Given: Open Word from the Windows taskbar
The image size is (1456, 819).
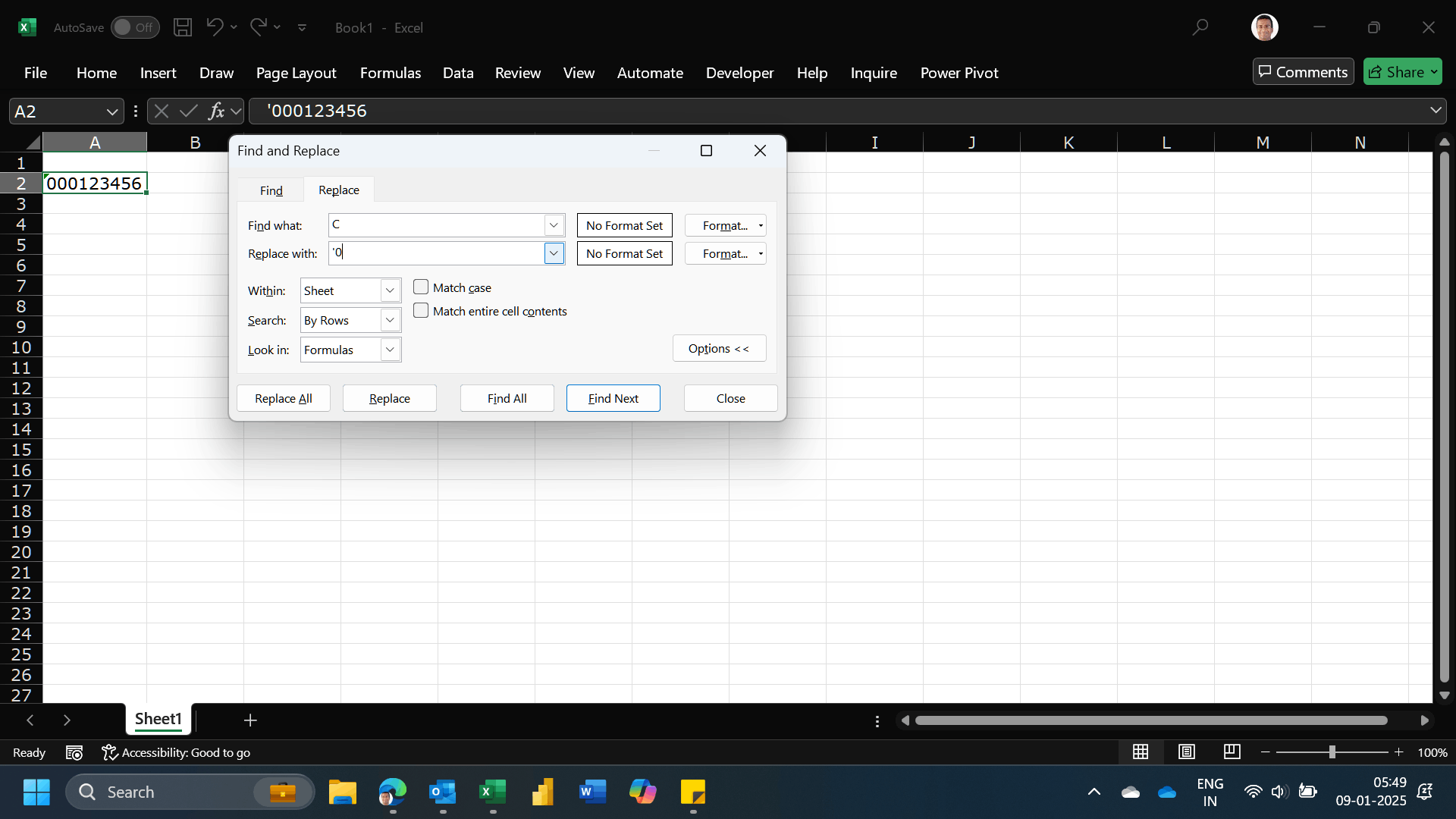Looking at the screenshot, I should [x=592, y=792].
